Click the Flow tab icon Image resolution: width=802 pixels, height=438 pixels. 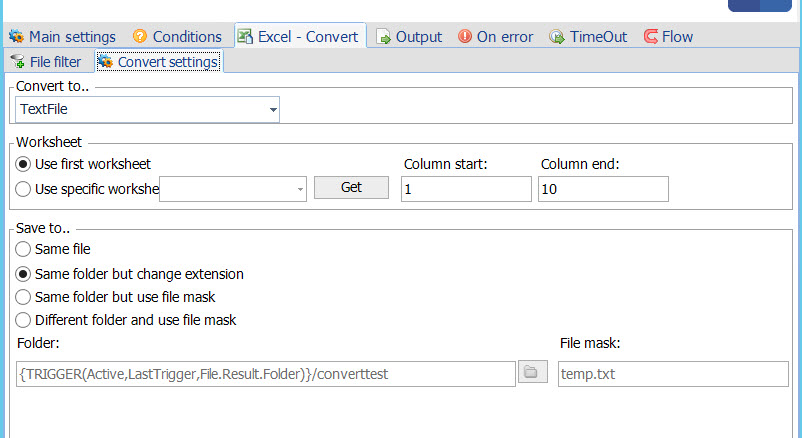pyautogui.click(x=651, y=37)
